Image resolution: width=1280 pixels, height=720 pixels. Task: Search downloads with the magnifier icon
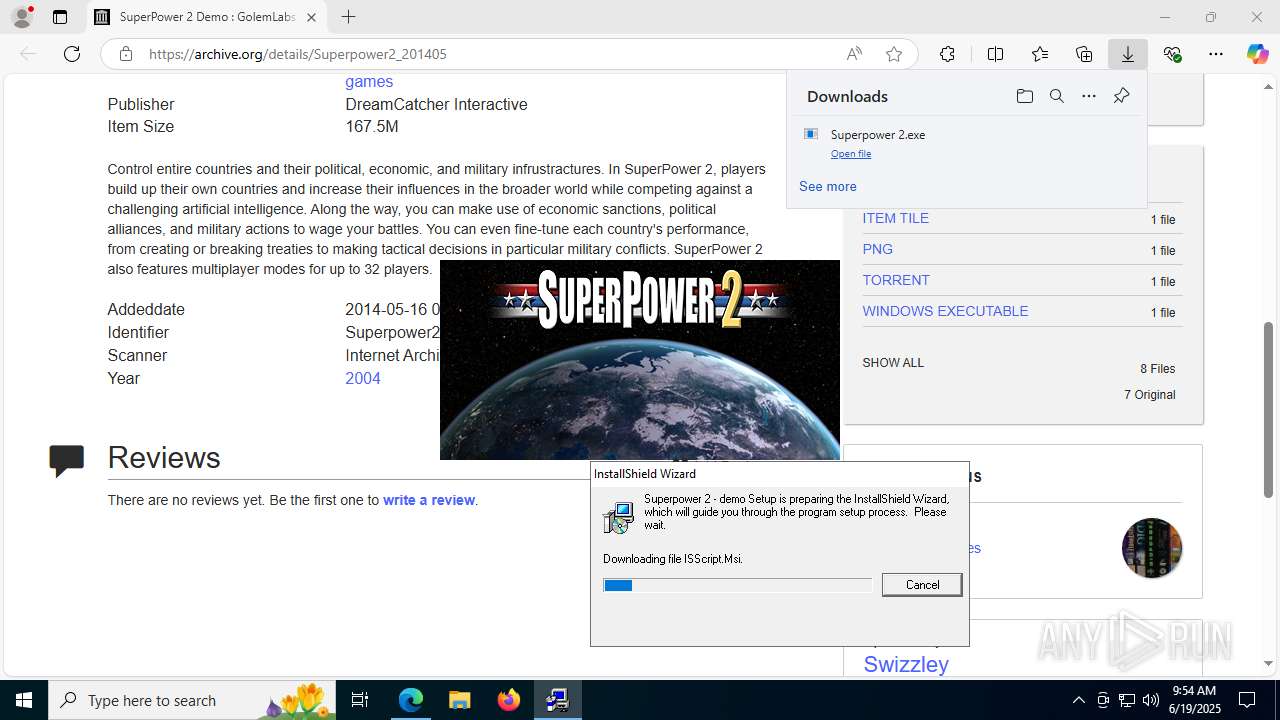tap(1056, 96)
